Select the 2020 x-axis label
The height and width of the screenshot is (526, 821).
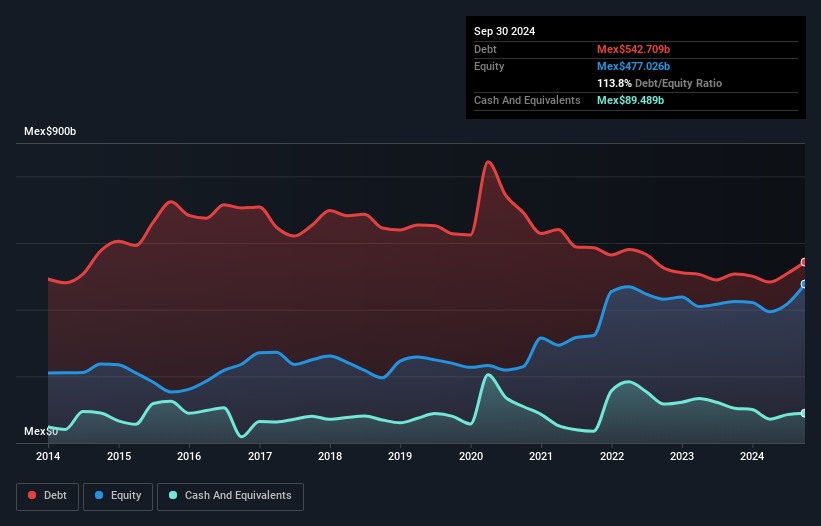pos(471,457)
